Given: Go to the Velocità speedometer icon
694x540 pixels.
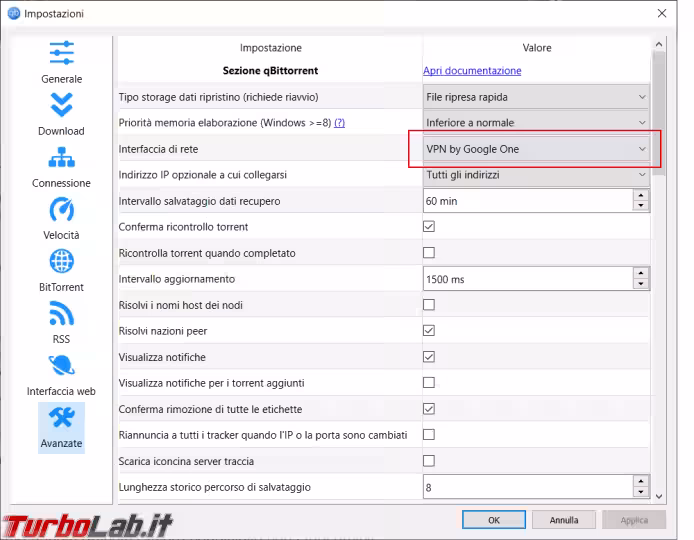Looking at the screenshot, I should coord(62,210).
